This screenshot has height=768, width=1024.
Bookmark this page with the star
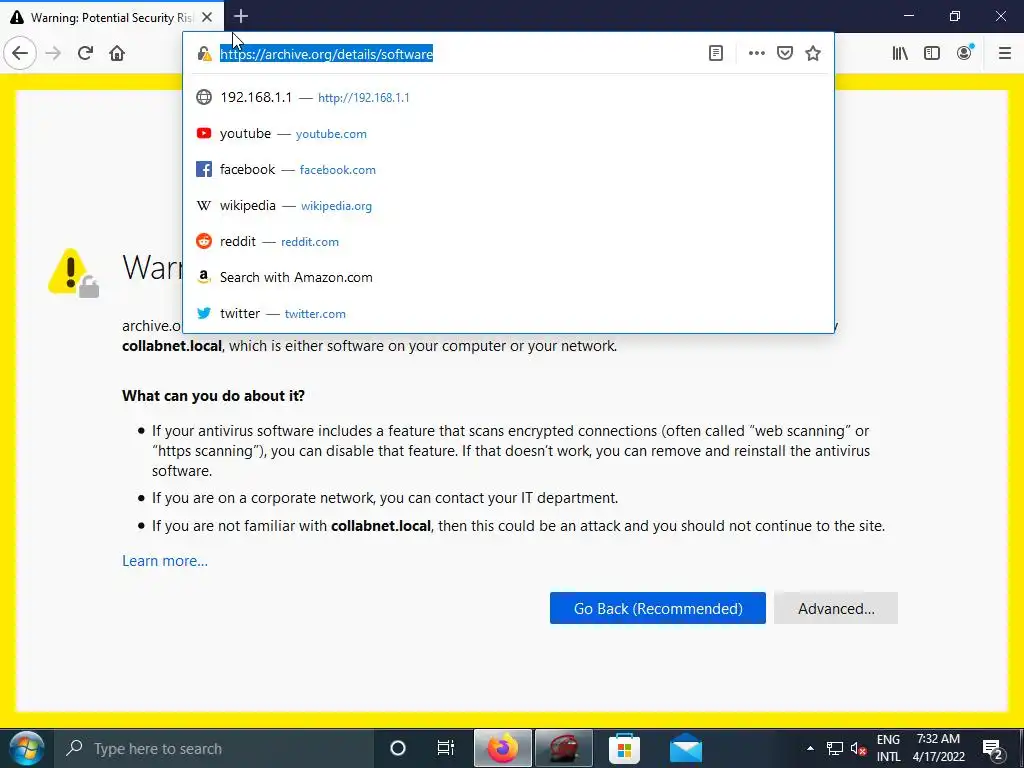click(813, 54)
